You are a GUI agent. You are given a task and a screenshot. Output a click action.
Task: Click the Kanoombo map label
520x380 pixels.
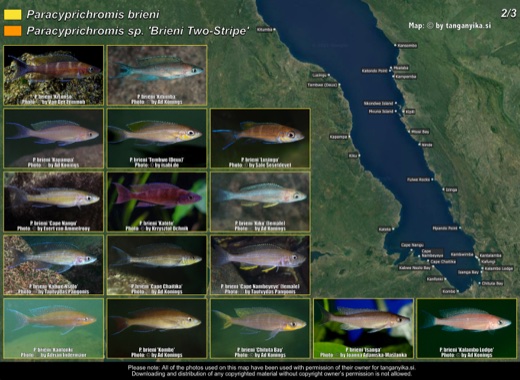click(408, 45)
